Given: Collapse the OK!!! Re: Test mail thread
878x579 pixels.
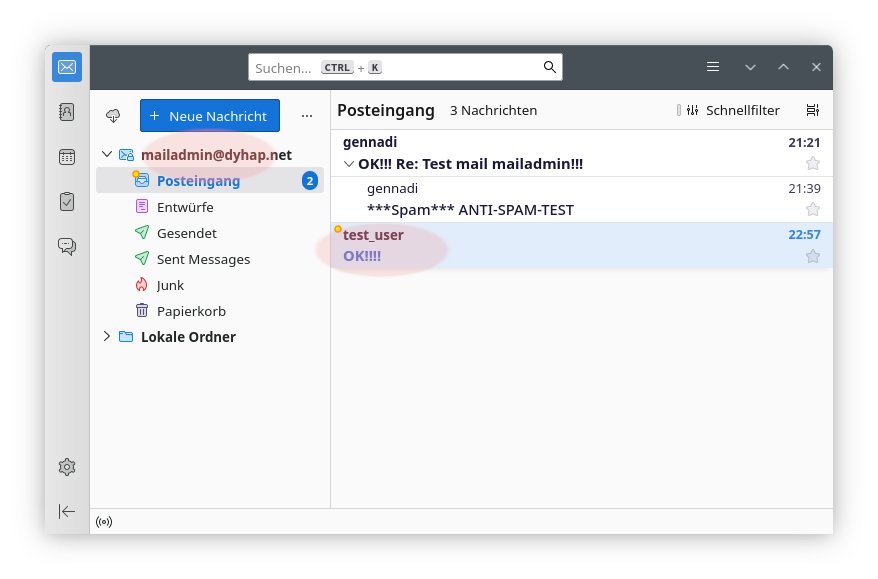Looking at the screenshot, I should pos(348,164).
